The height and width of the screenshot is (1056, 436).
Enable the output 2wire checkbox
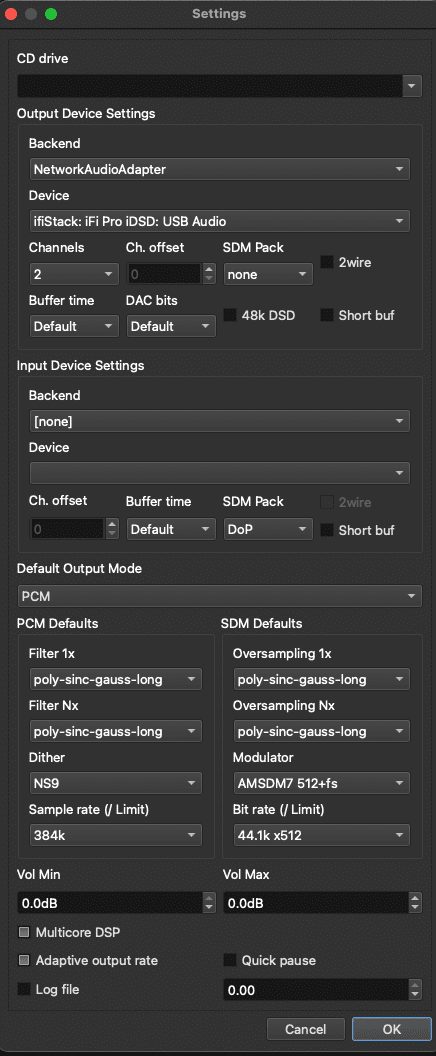point(328,263)
